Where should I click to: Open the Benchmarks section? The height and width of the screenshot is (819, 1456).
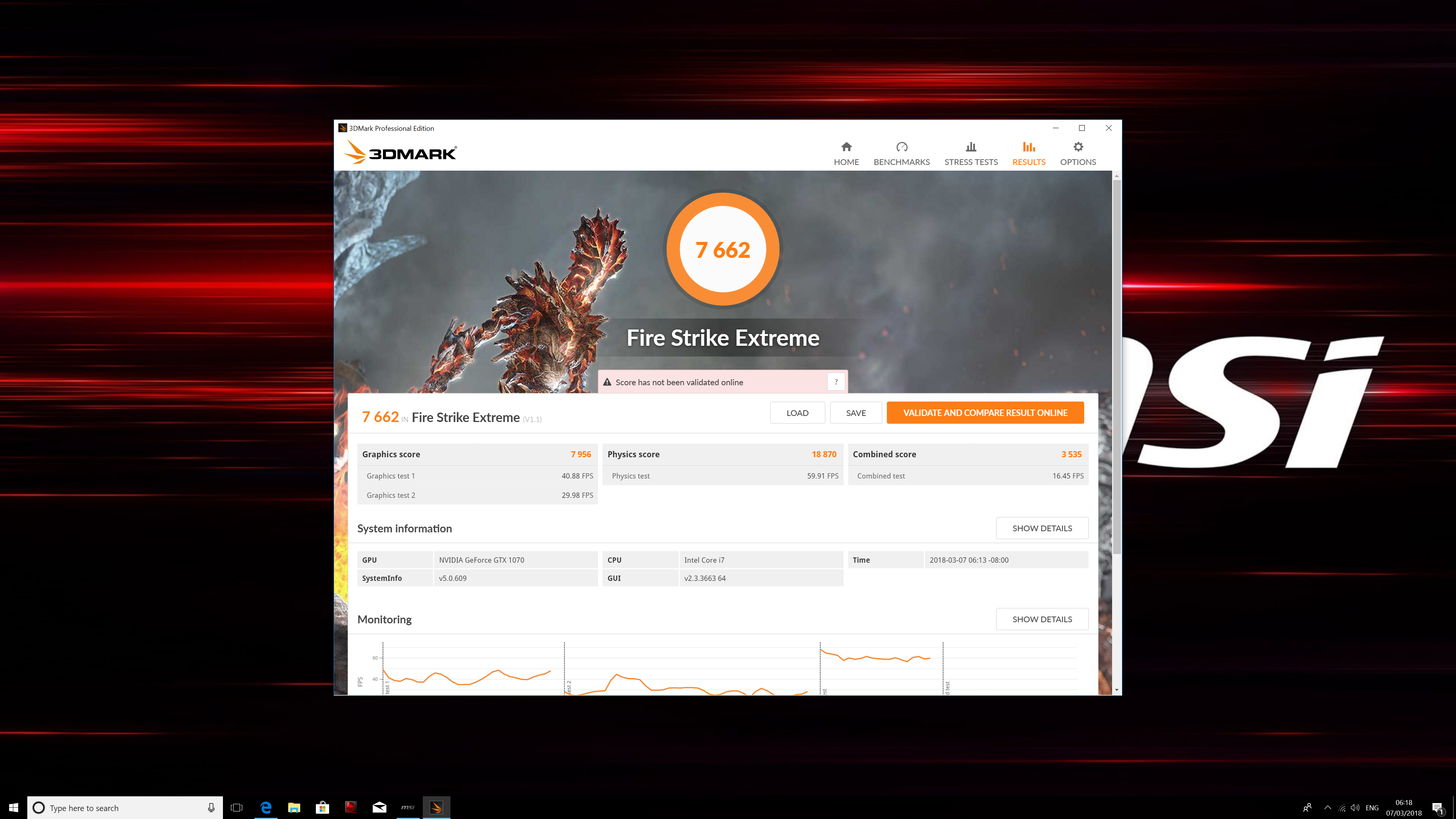pyautogui.click(x=902, y=154)
